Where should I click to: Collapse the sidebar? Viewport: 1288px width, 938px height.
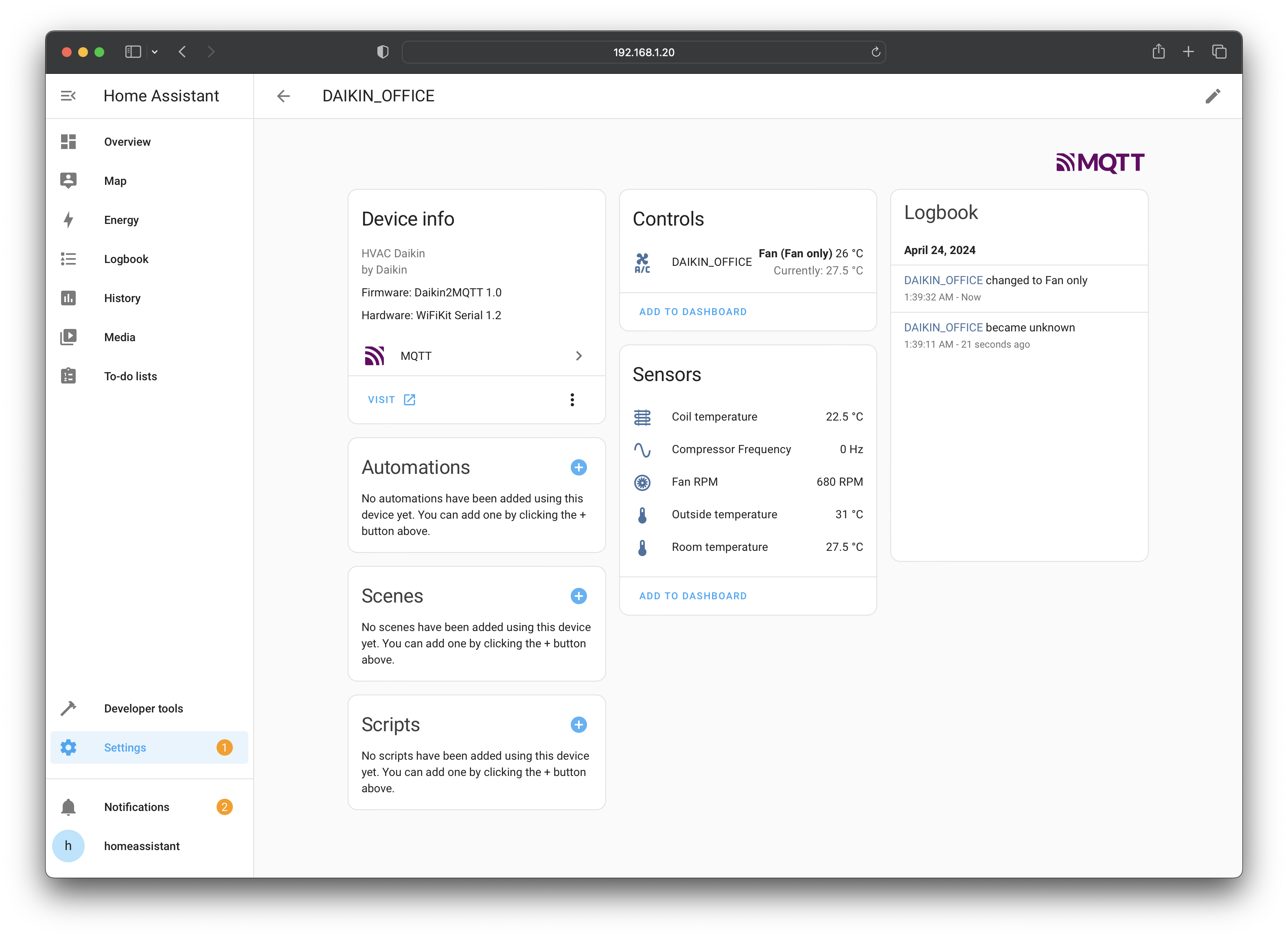(x=68, y=95)
